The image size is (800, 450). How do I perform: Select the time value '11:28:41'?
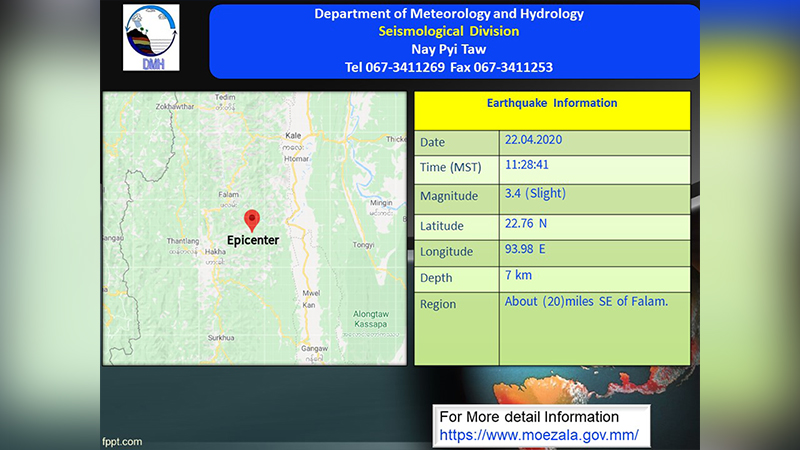(527, 165)
